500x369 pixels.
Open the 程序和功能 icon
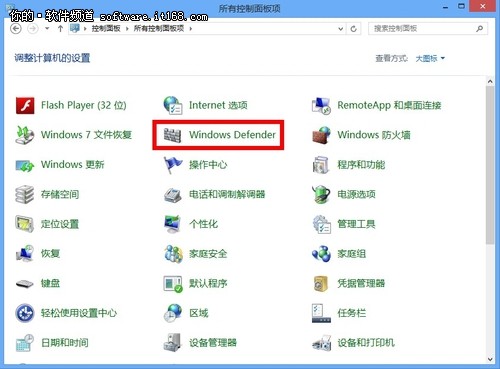321,165
